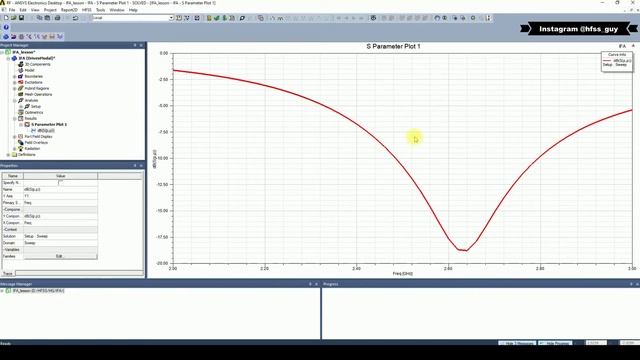640x360 pixels.
Task: Expand the Port Field Display tree node
Action: 15,137
